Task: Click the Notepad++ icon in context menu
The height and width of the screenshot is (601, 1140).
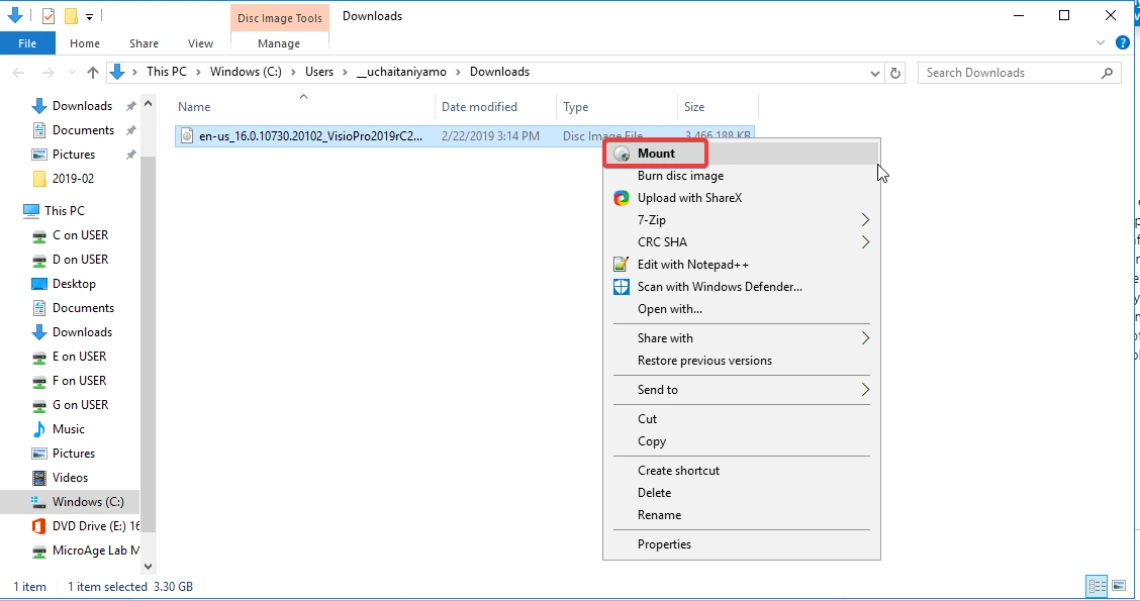Action: tap(621, 265)
